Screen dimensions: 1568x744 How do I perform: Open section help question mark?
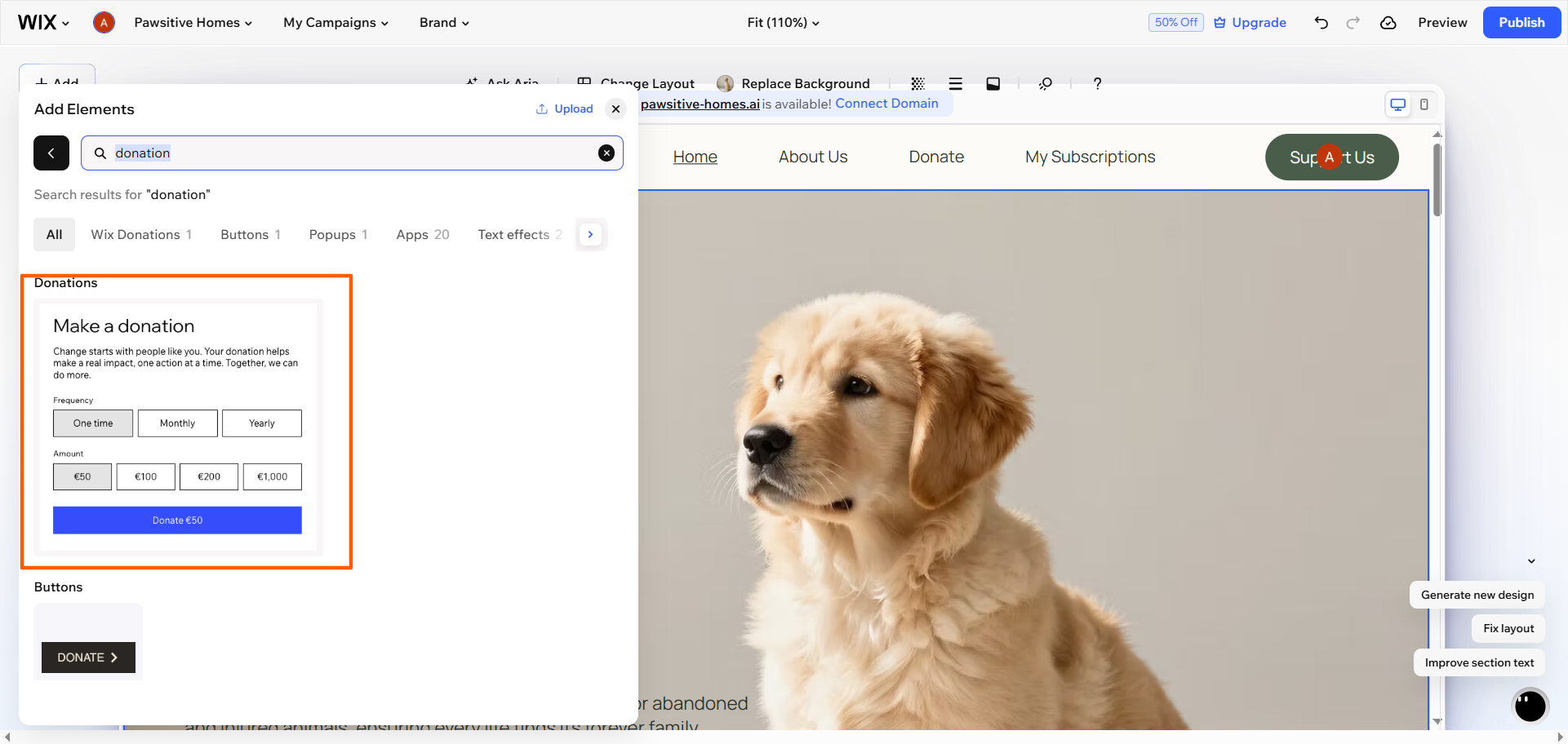1098,83
